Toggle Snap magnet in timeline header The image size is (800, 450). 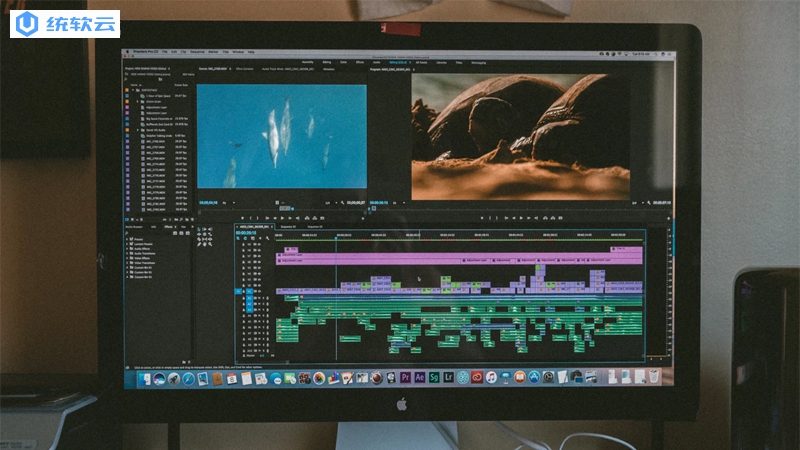click(x=245, y=238)
